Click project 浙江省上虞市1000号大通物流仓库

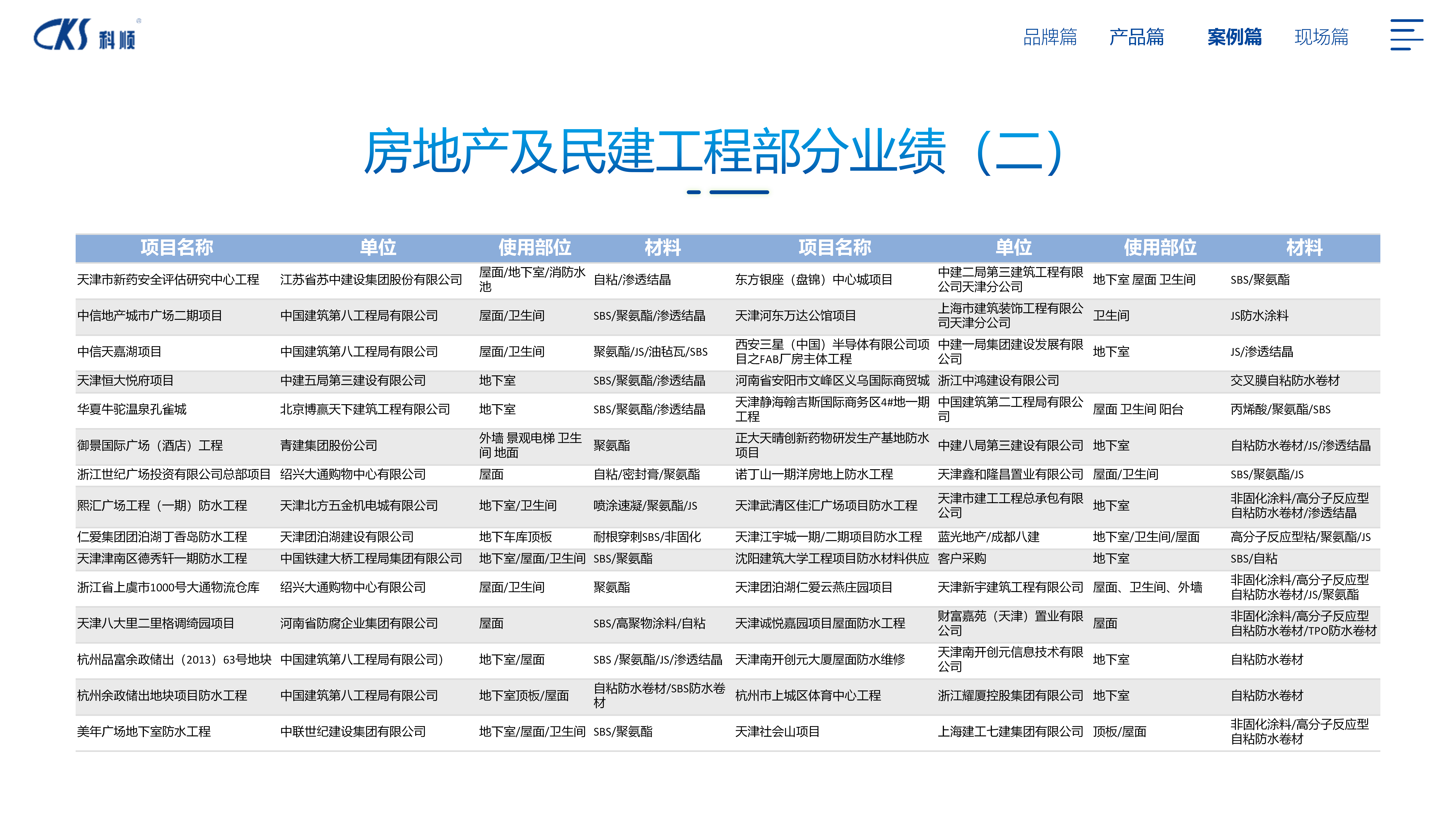[168, 588]
